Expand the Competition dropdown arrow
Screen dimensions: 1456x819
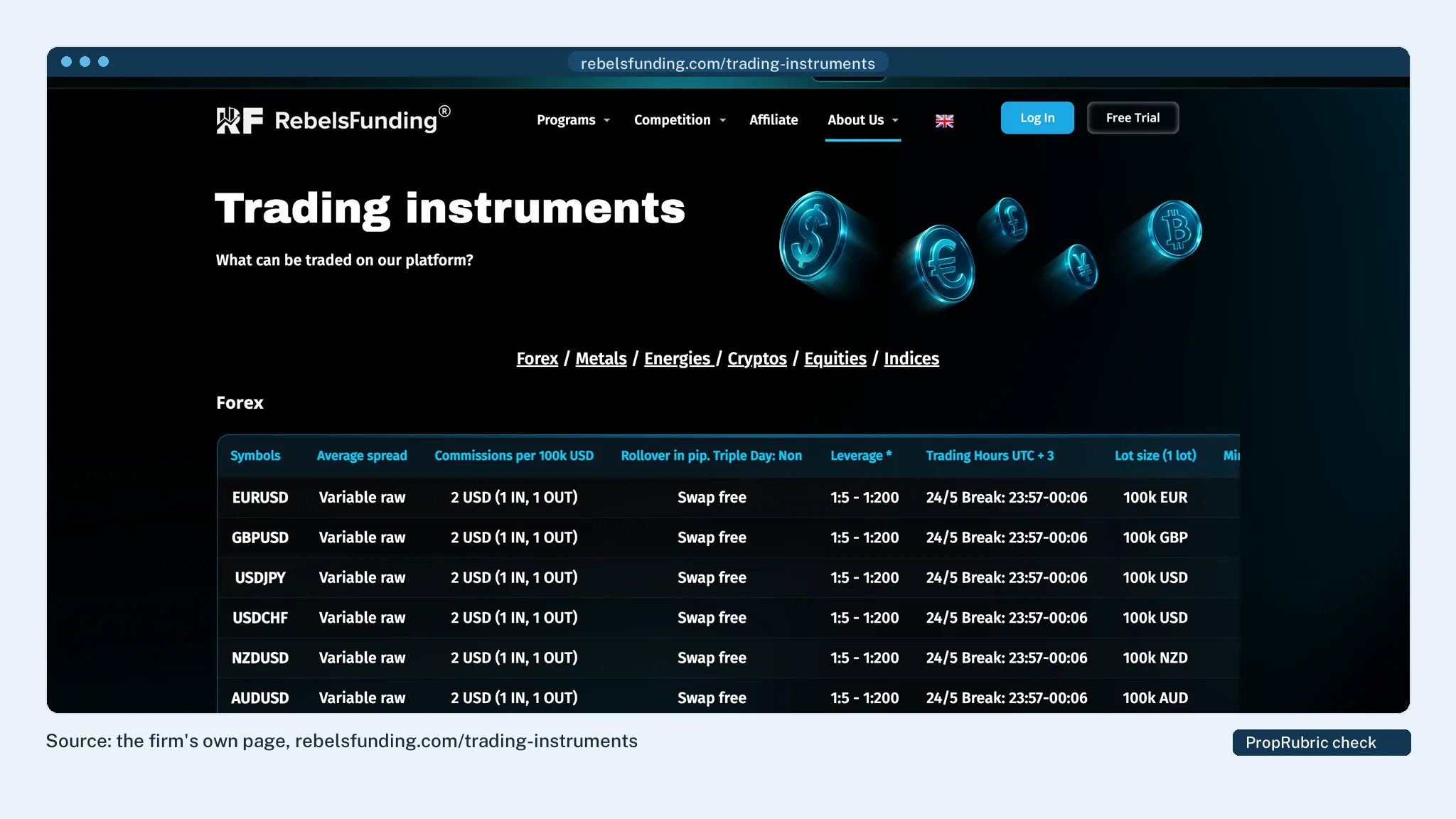pyautogui.click(x=722, y=120)
